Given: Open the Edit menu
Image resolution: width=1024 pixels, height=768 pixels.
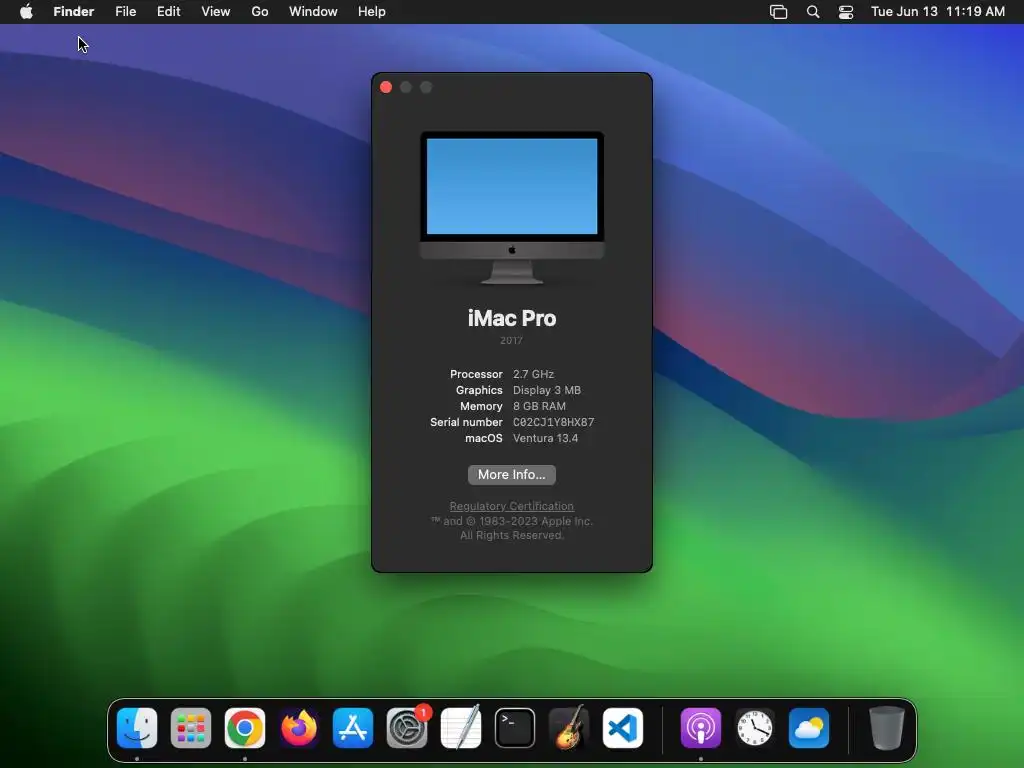Looking at the screenshot, I should click(168, 12).
